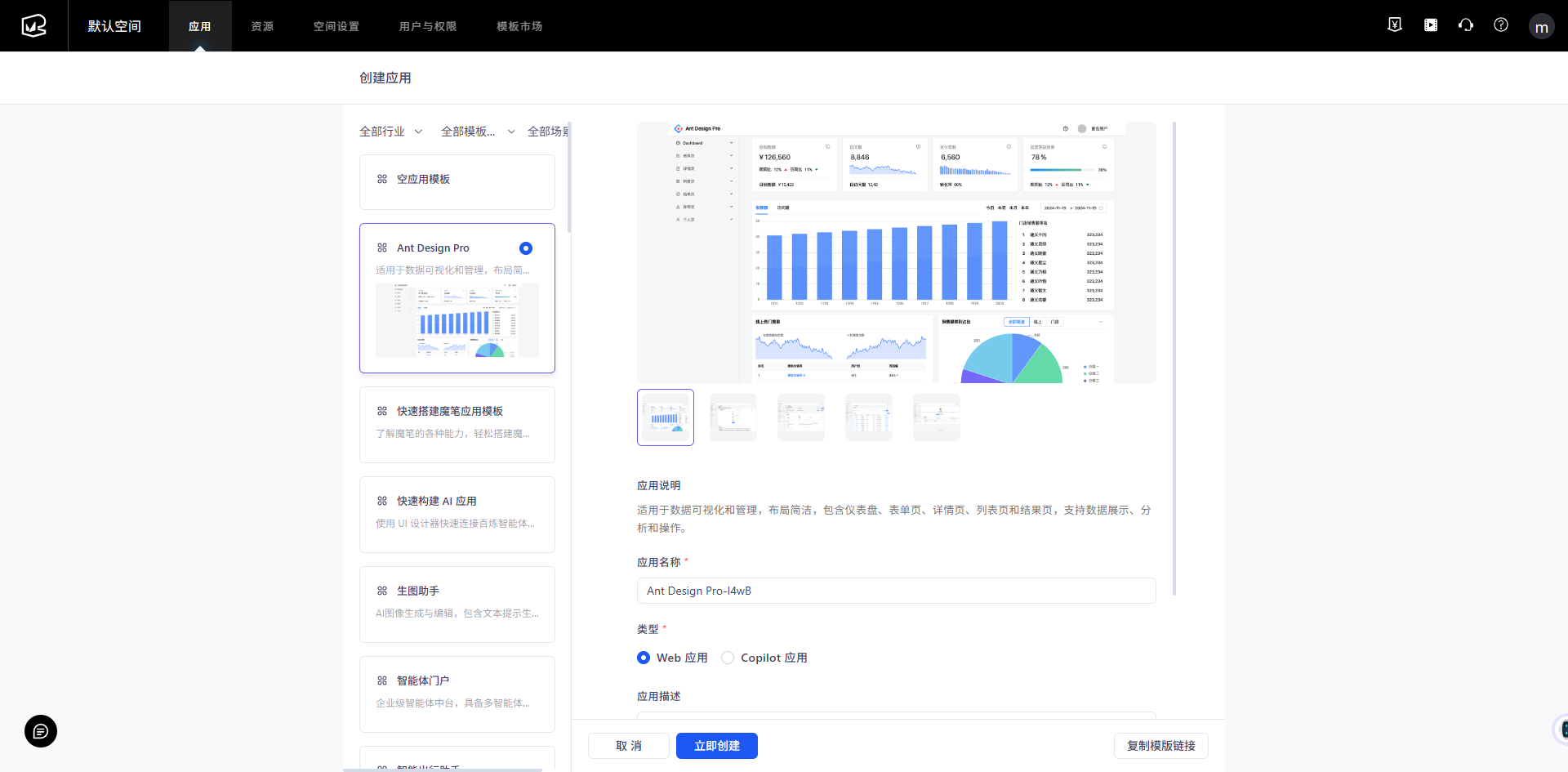The image size is (1568, 772).
Task: Choose the 智能体门户 template card
Action: (x=457, y=694)
